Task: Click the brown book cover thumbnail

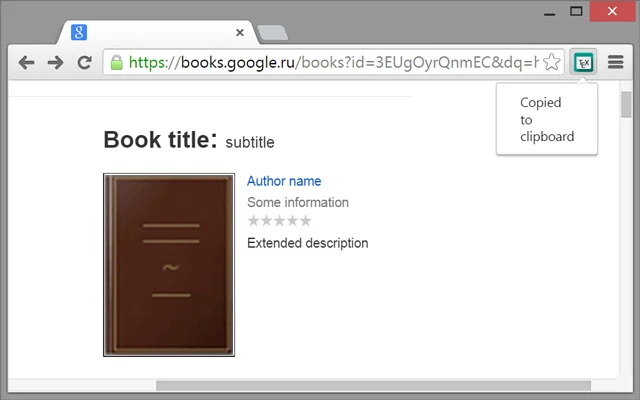Action: tap(169, 265)
